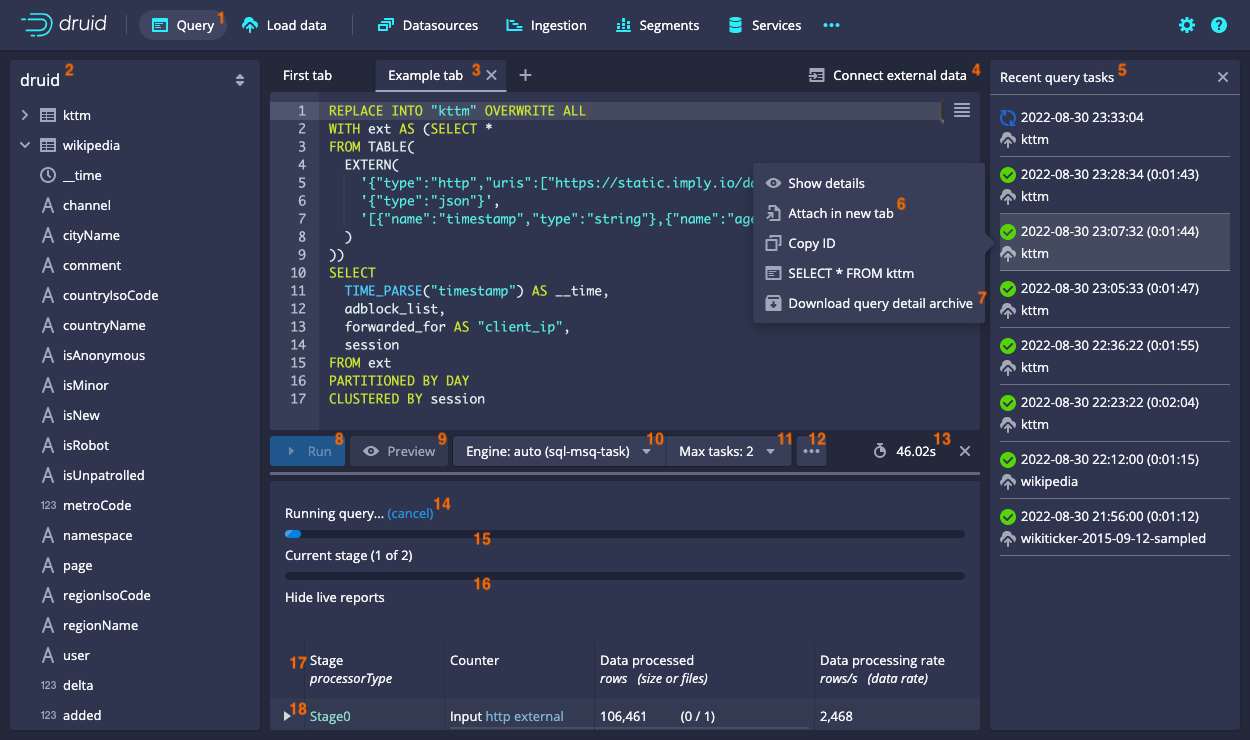The height and width of the screenshot is (740, 1250).
Task: Open a new query tab with the plus
Action: tap(527, 75)
